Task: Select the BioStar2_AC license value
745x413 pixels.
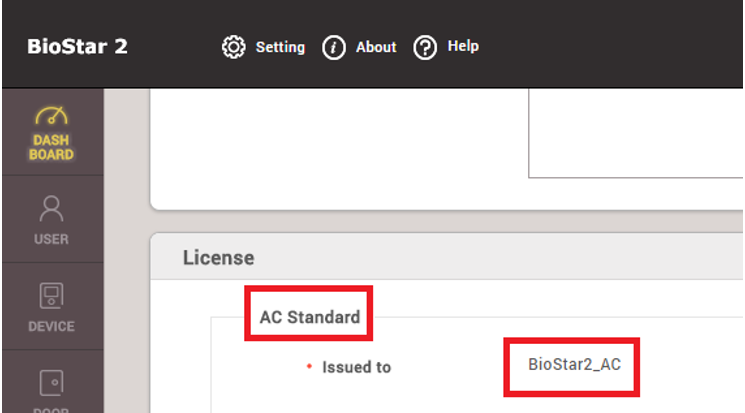Action: [574, 364]
